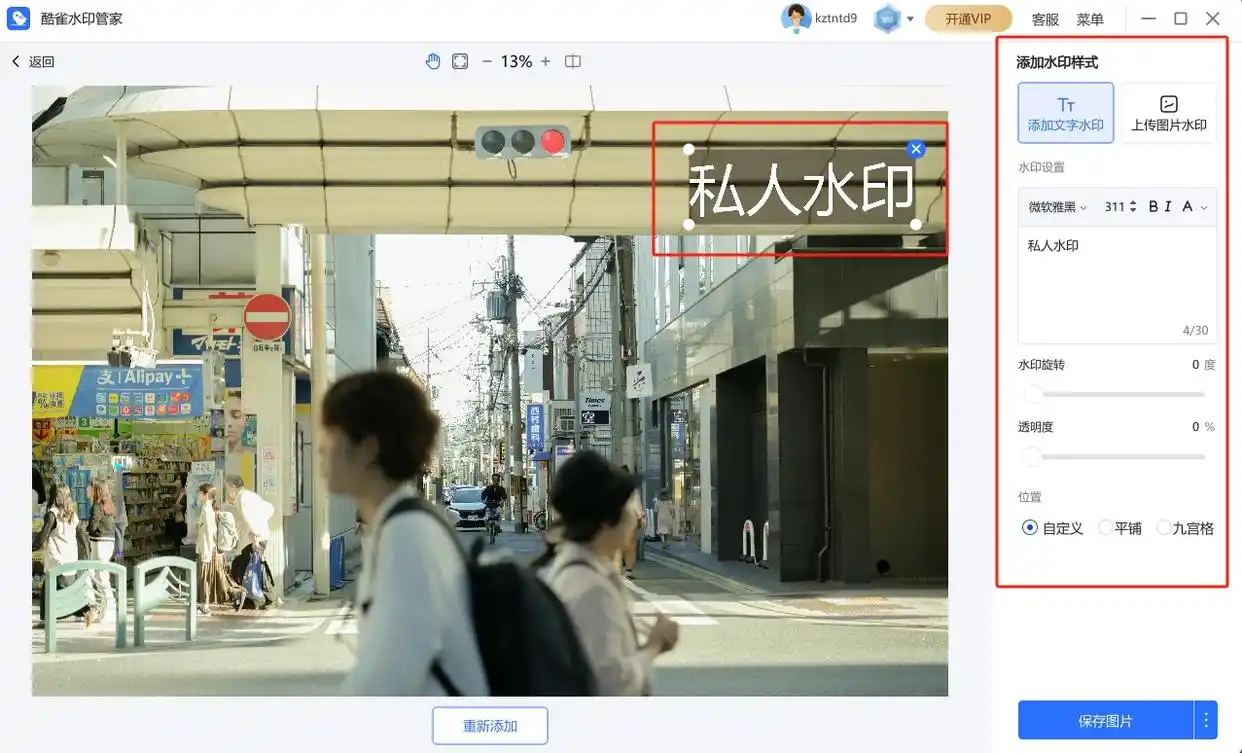Zoom in with the plus icon
1242x753 pixels.
coord(545,62)
